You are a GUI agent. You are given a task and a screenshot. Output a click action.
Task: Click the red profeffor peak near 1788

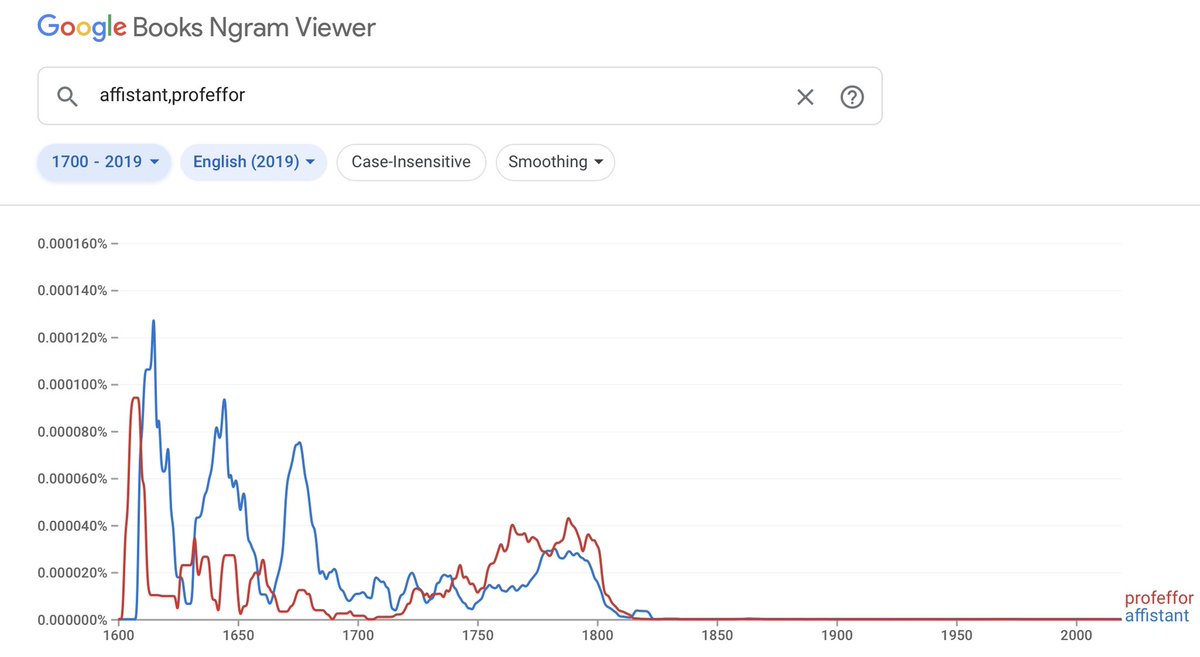coord(569,519)
